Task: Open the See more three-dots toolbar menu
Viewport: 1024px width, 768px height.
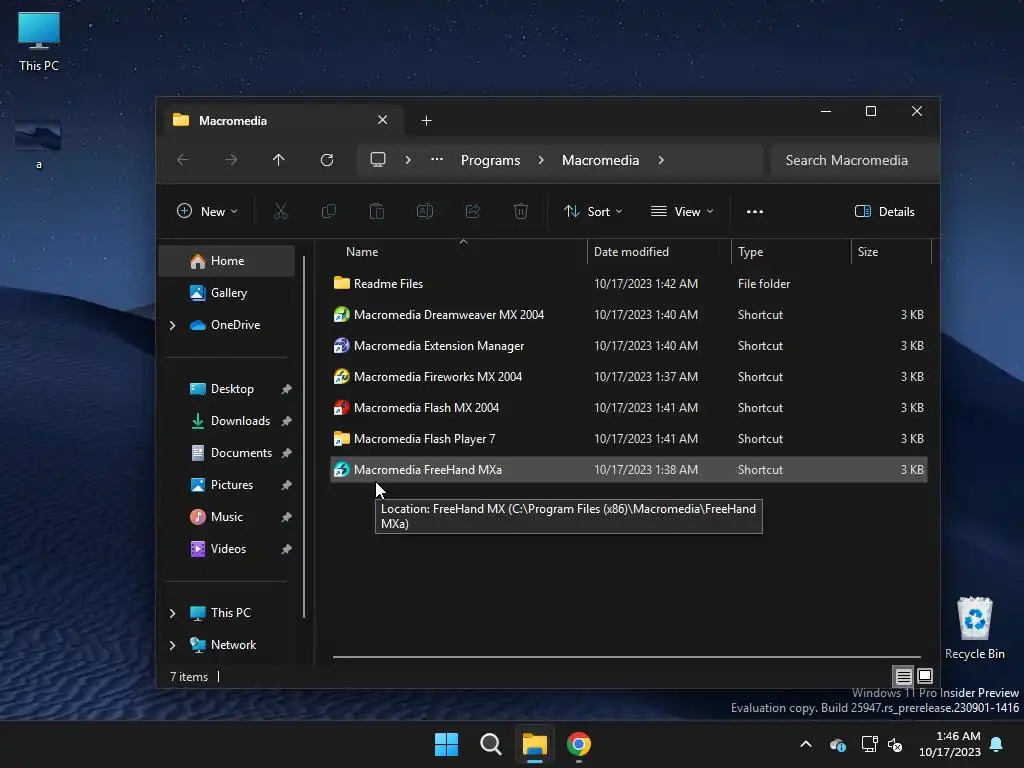Action: point(755,212)
